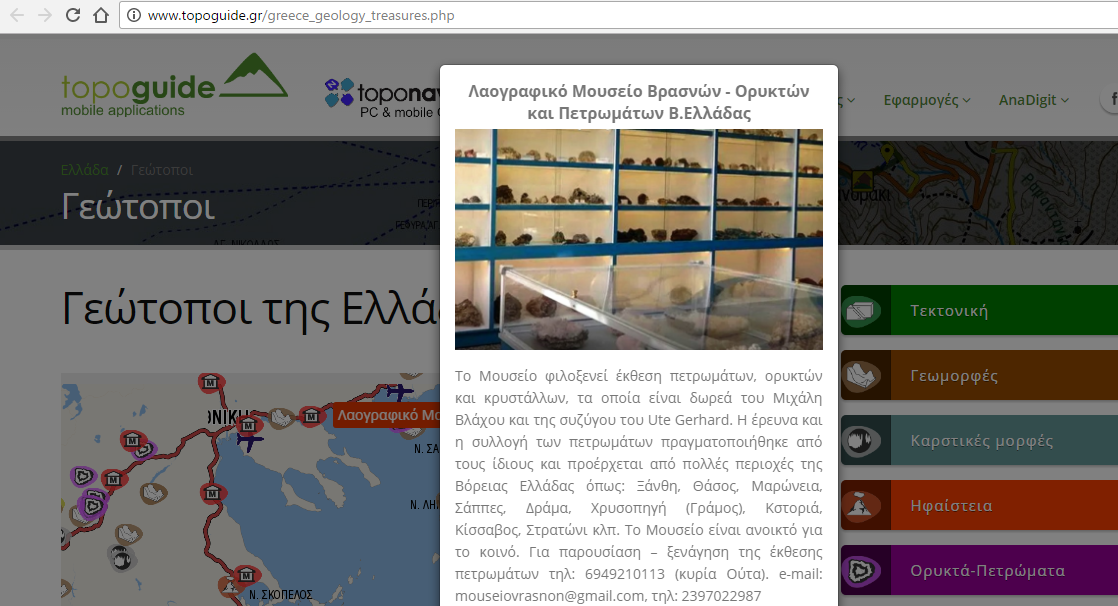Click the airplane marker on the map
The width and height of the screenshot is (1118, 606).
pyautogui.click(x=250, y=436)
